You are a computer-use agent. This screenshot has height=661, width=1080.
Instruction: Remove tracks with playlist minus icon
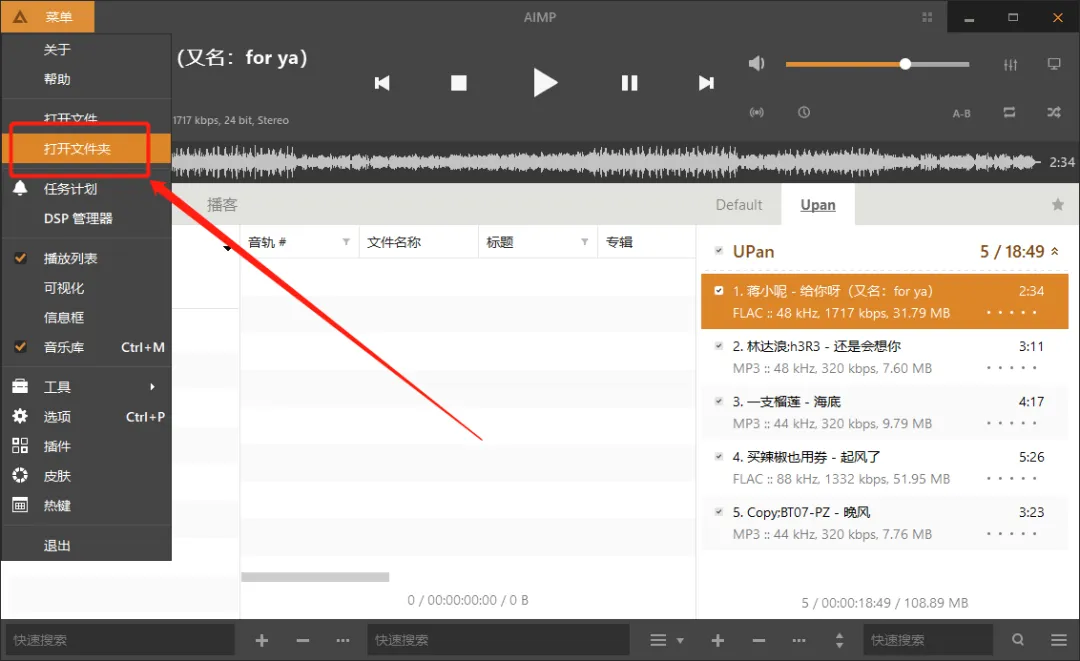[759, 640]
